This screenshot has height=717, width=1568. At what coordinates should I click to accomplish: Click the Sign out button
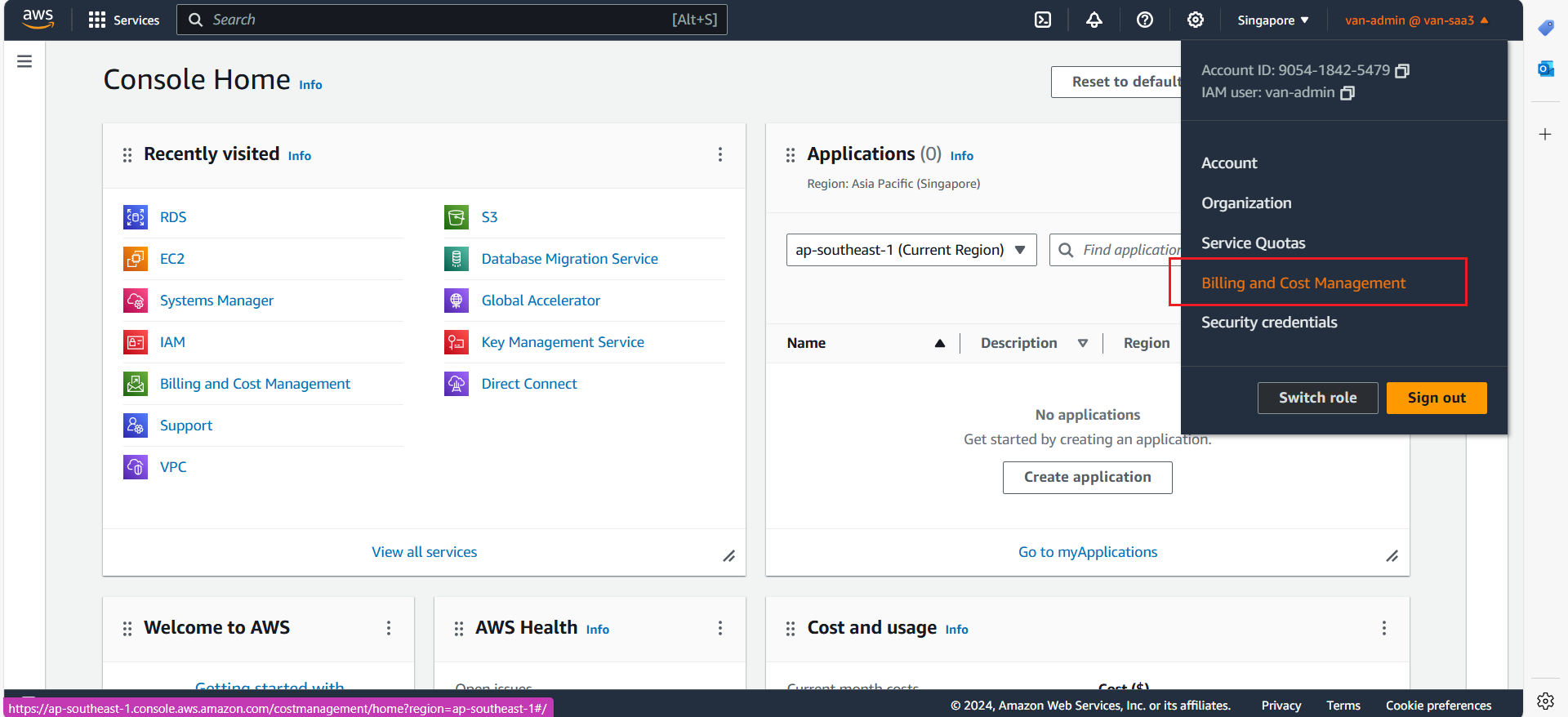1437,398
